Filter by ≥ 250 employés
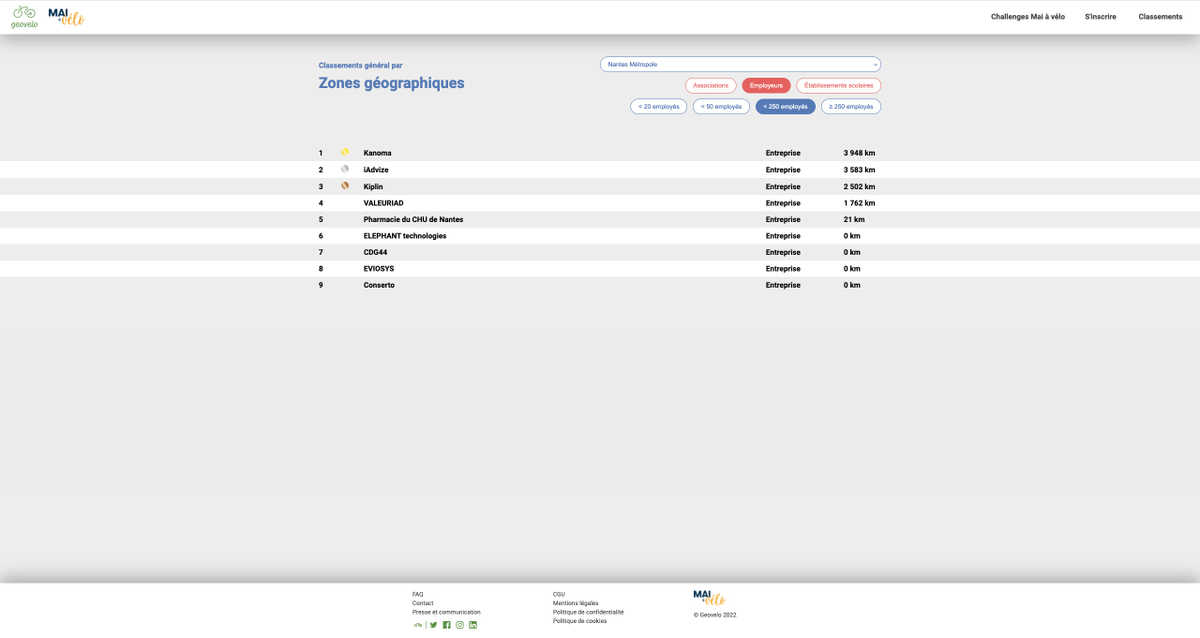The width and height of the screenshot is (1200, 638). coord(851,107)
